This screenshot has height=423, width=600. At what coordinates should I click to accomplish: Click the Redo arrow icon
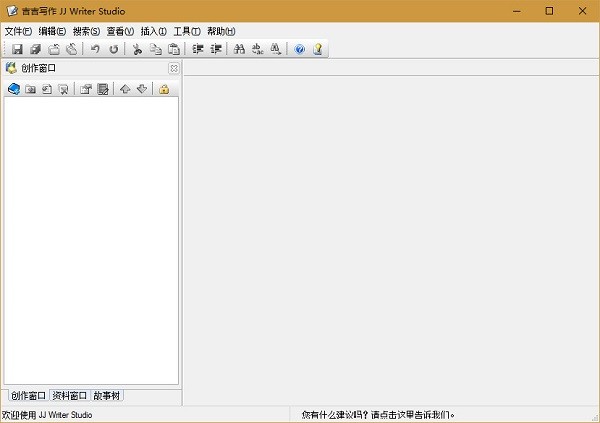click(x=113, y=49)
